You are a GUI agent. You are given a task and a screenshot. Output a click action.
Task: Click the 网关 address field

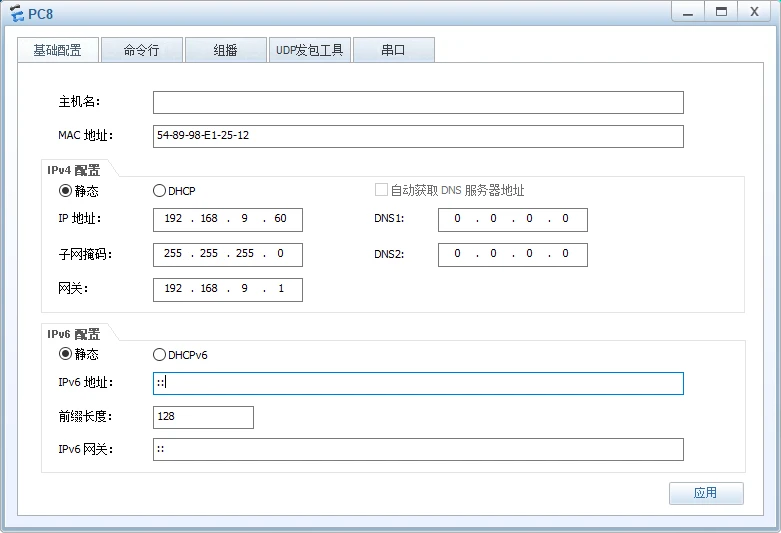(x=227, y=289)
